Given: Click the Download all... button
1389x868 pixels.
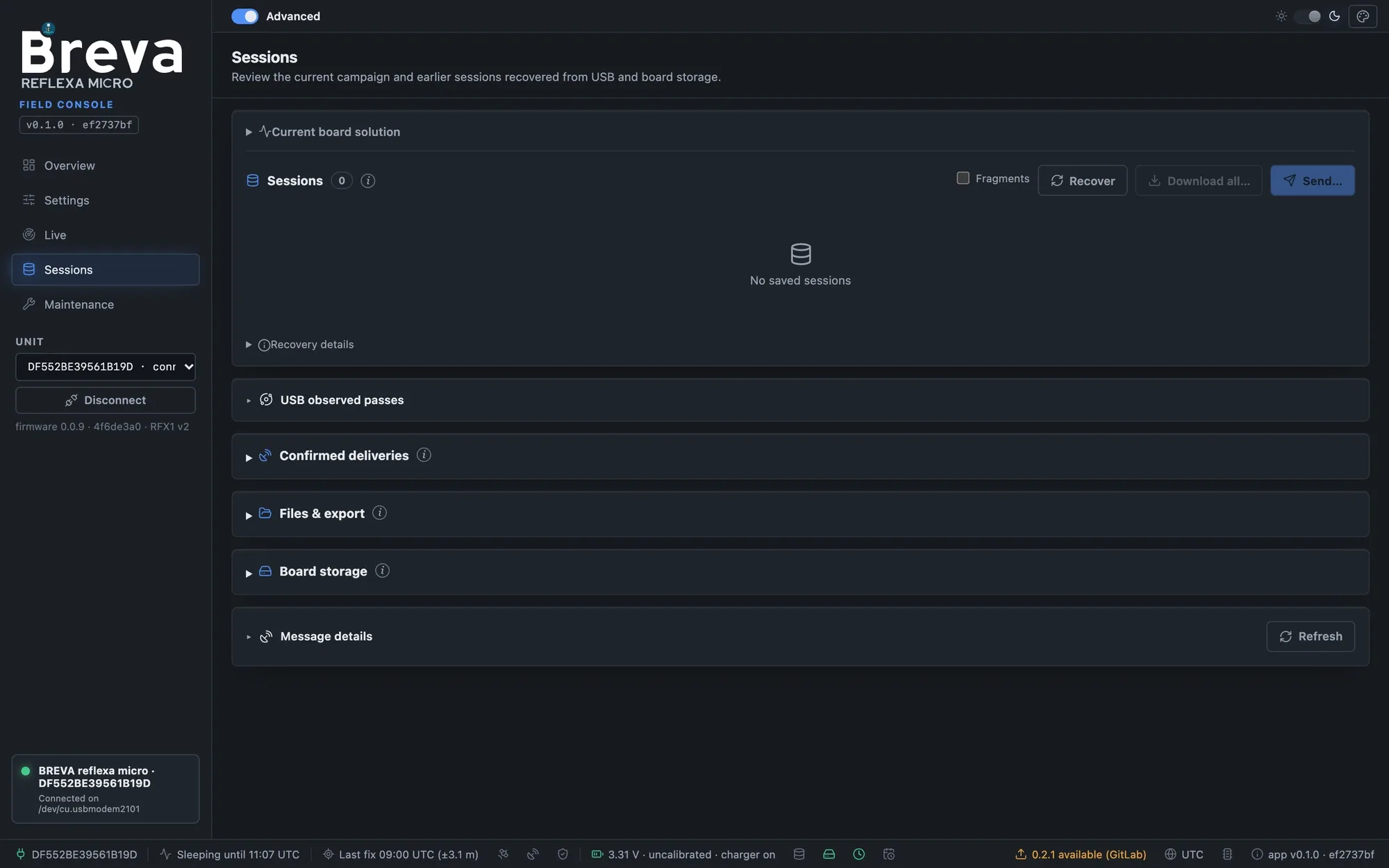Looking at the screenshot, I should click(x=1198, y=181).
